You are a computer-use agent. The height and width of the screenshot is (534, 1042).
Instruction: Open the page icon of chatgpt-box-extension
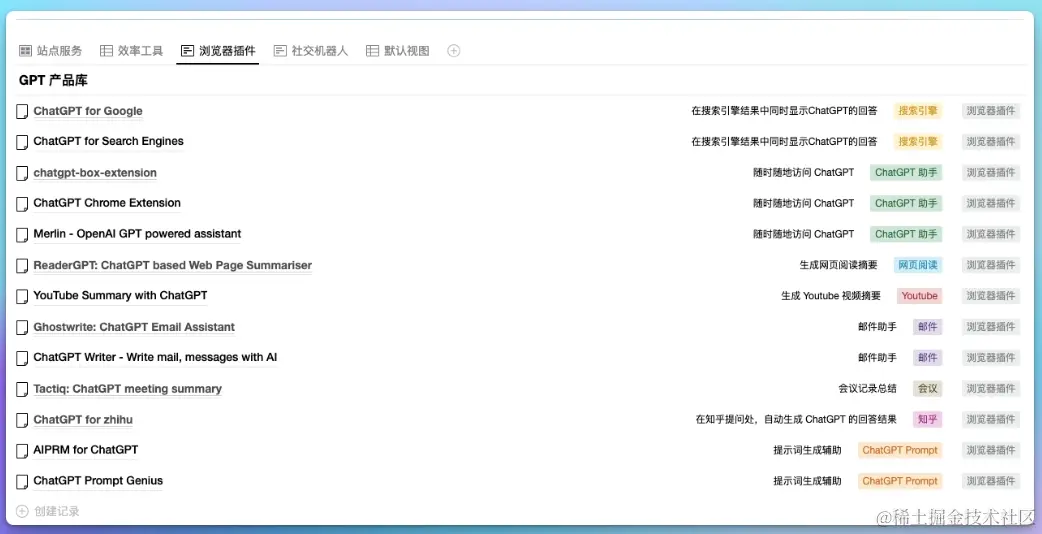pyautogui.click(x=22, y=173)
